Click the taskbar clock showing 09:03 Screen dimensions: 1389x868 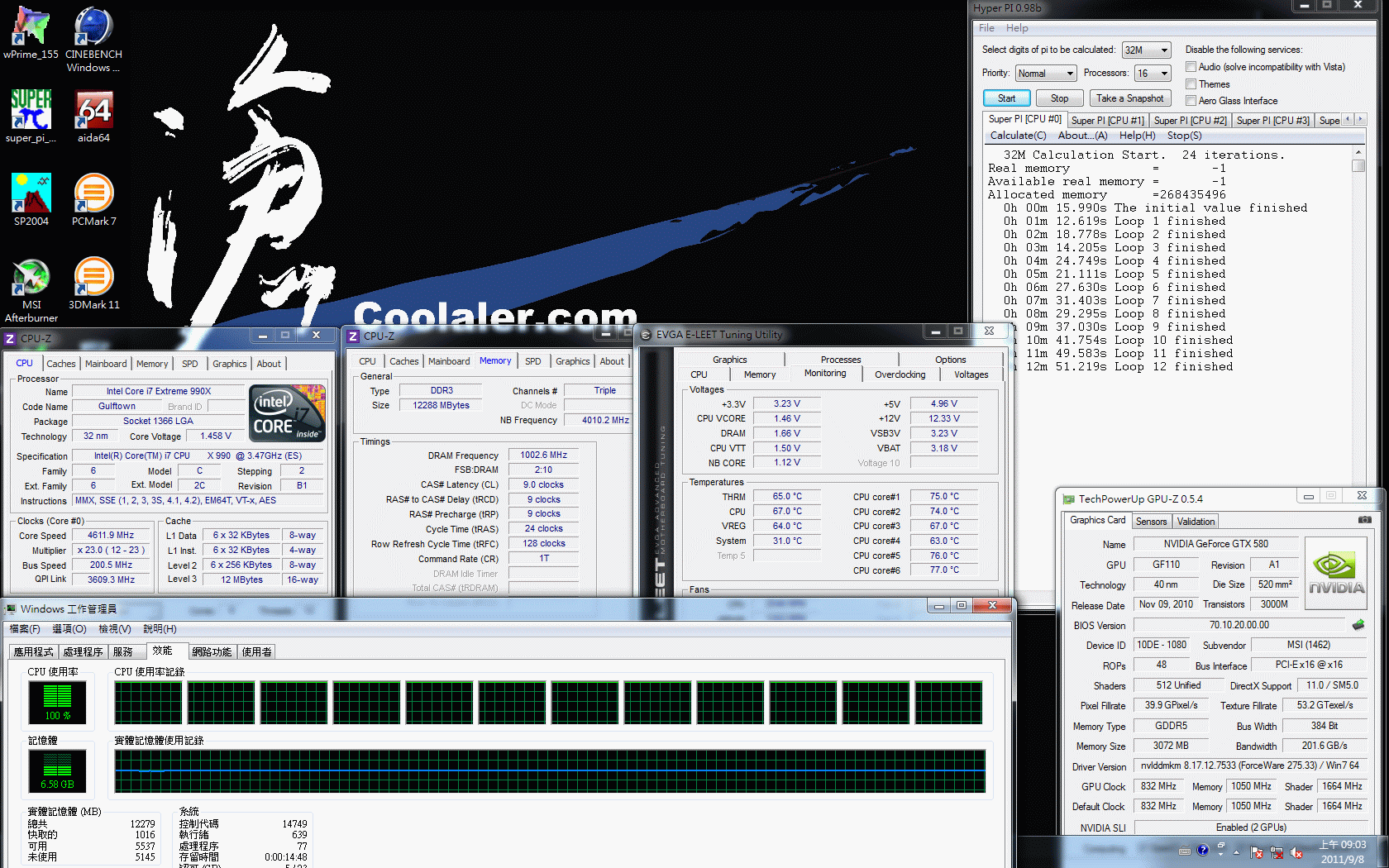coord(1343,851)
